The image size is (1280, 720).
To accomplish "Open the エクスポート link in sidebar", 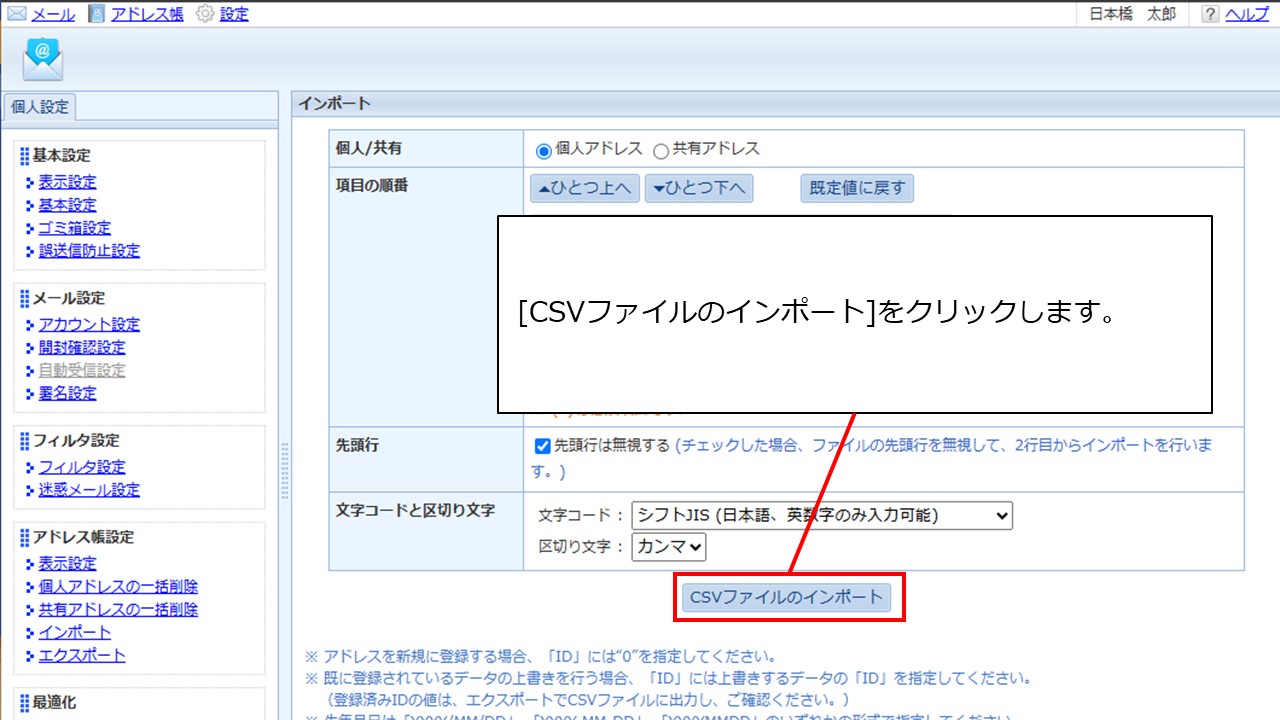I will 82,655.
